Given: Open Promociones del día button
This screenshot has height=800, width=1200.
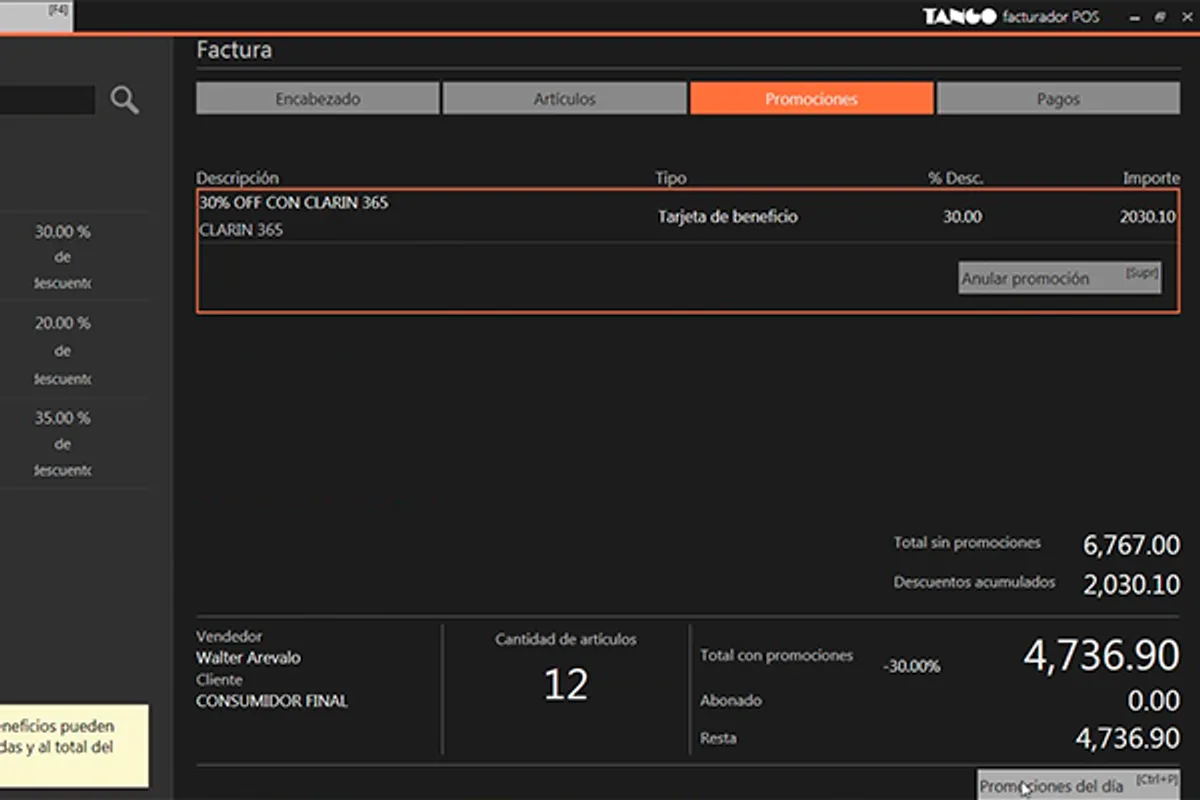Looking at the screenshot, I should (1078, 785).
